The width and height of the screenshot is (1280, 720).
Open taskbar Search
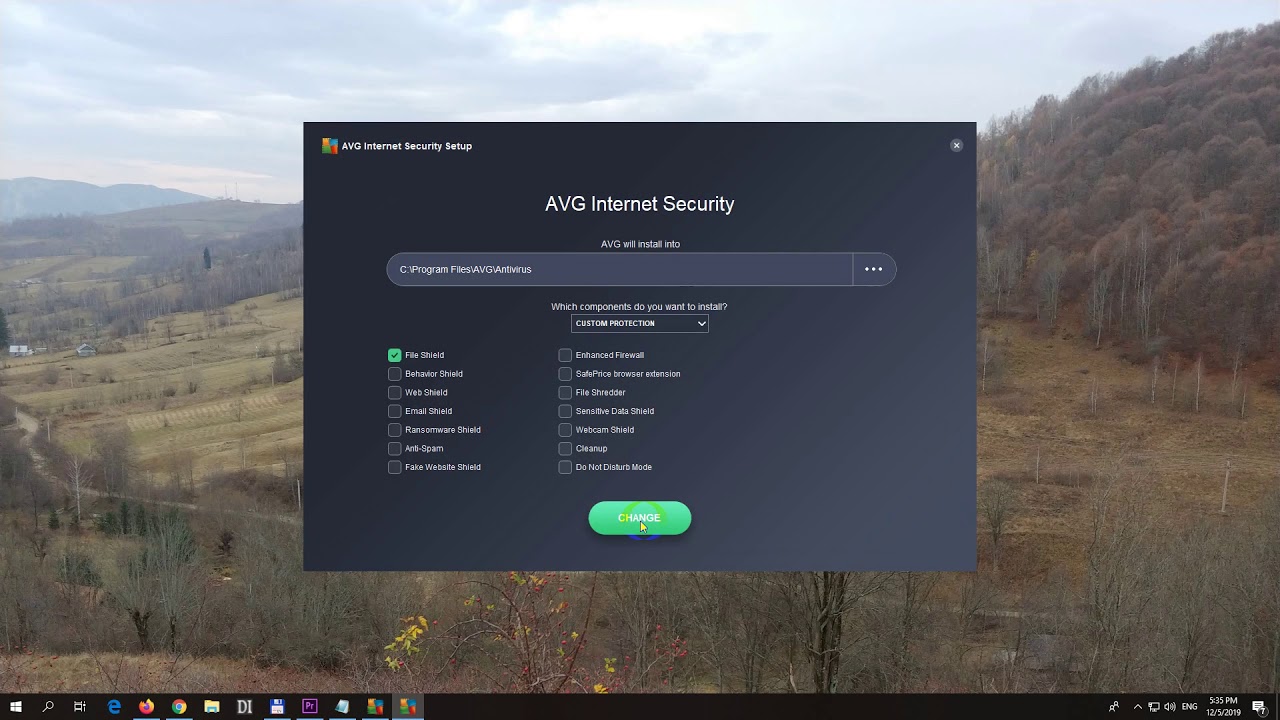tap(48, 706)
